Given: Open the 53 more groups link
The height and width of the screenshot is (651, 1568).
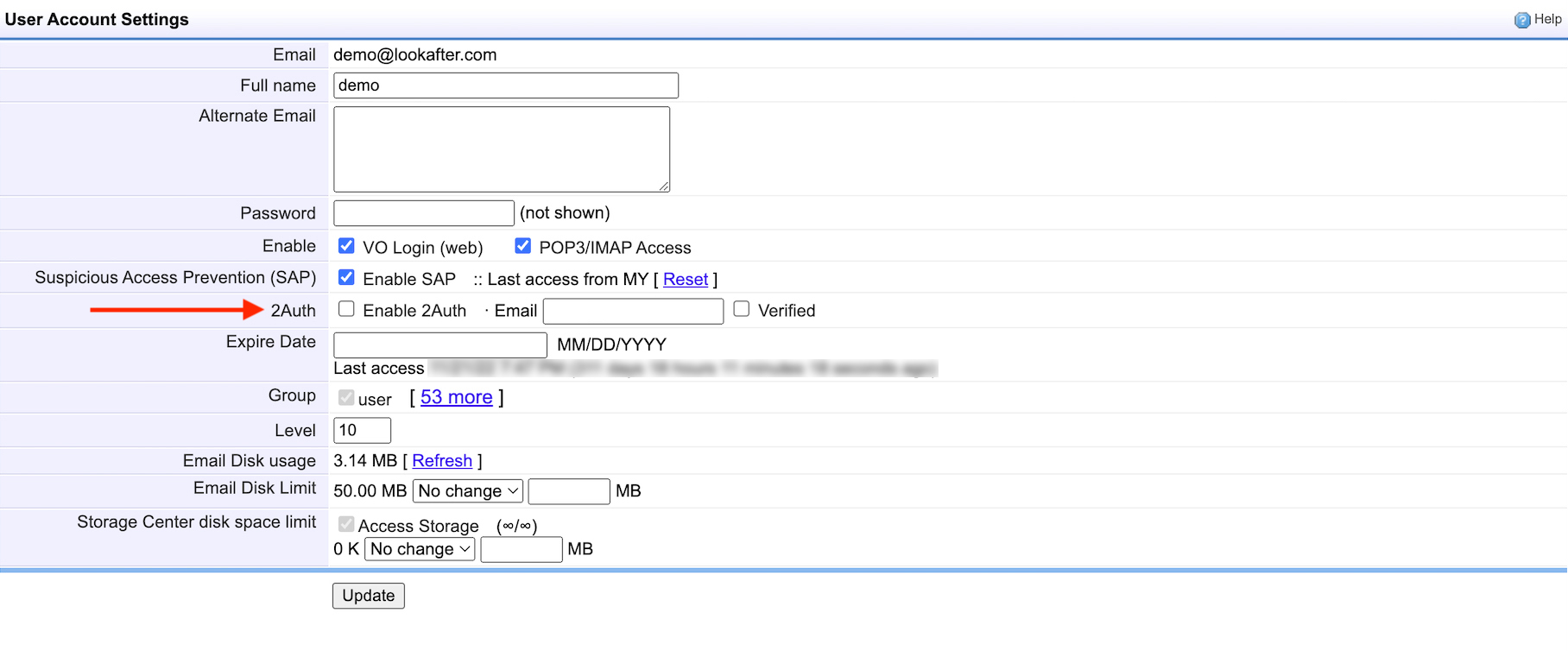Looking at the screenshot, I should point(456,397).
